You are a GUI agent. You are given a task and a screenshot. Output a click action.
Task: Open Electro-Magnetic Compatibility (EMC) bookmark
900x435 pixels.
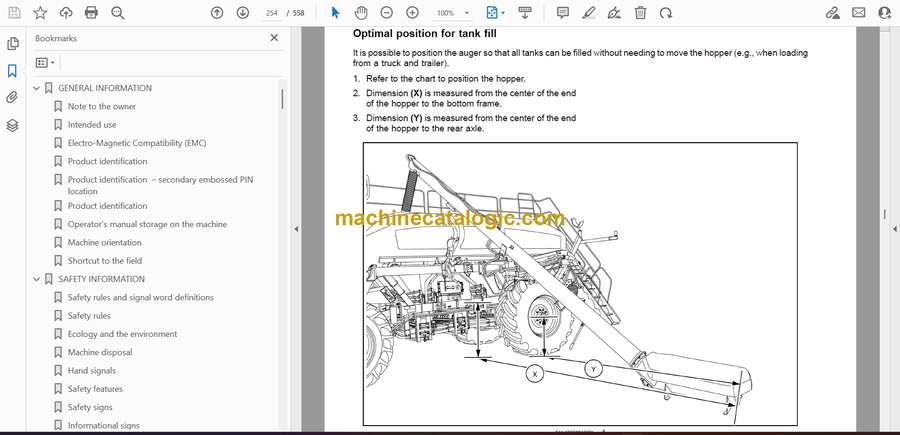(137, 143)
